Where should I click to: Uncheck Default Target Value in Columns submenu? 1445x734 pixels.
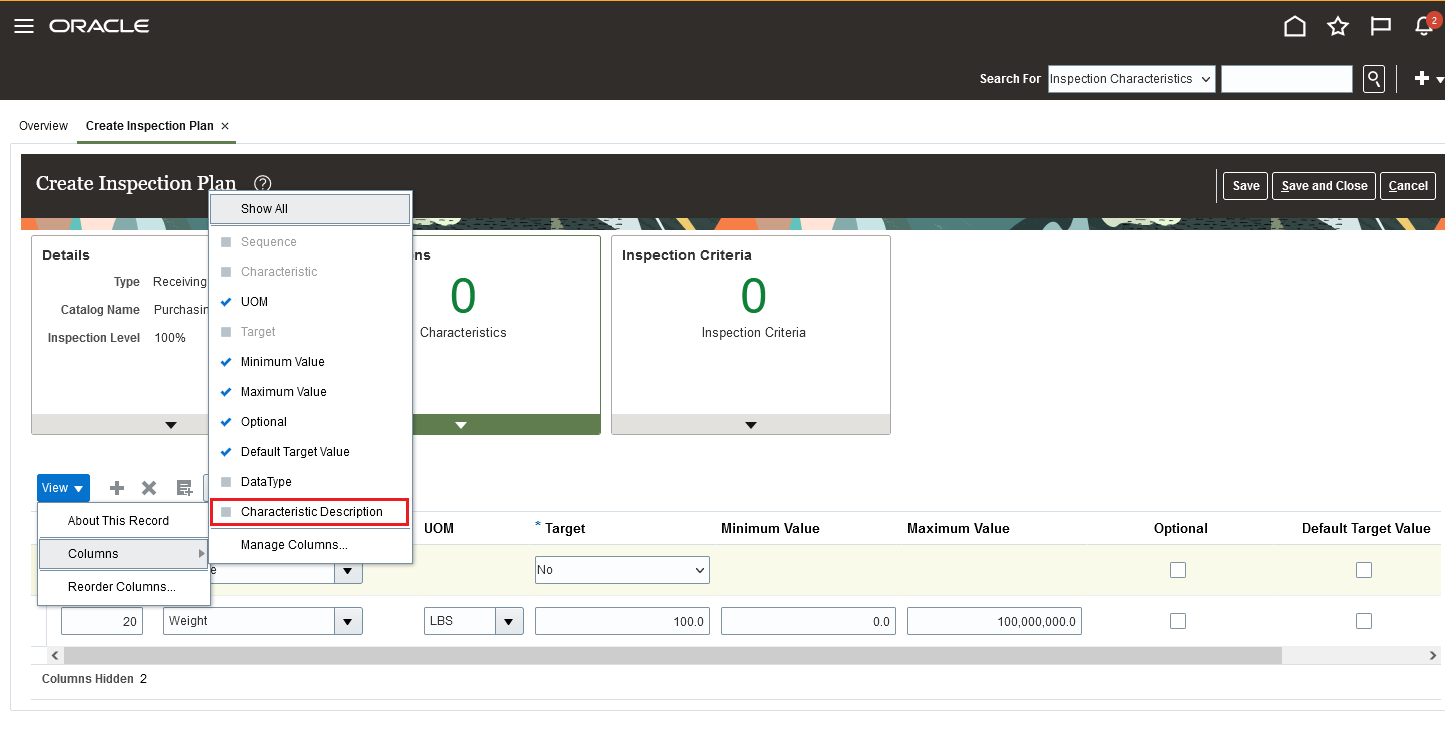point(310,452)
